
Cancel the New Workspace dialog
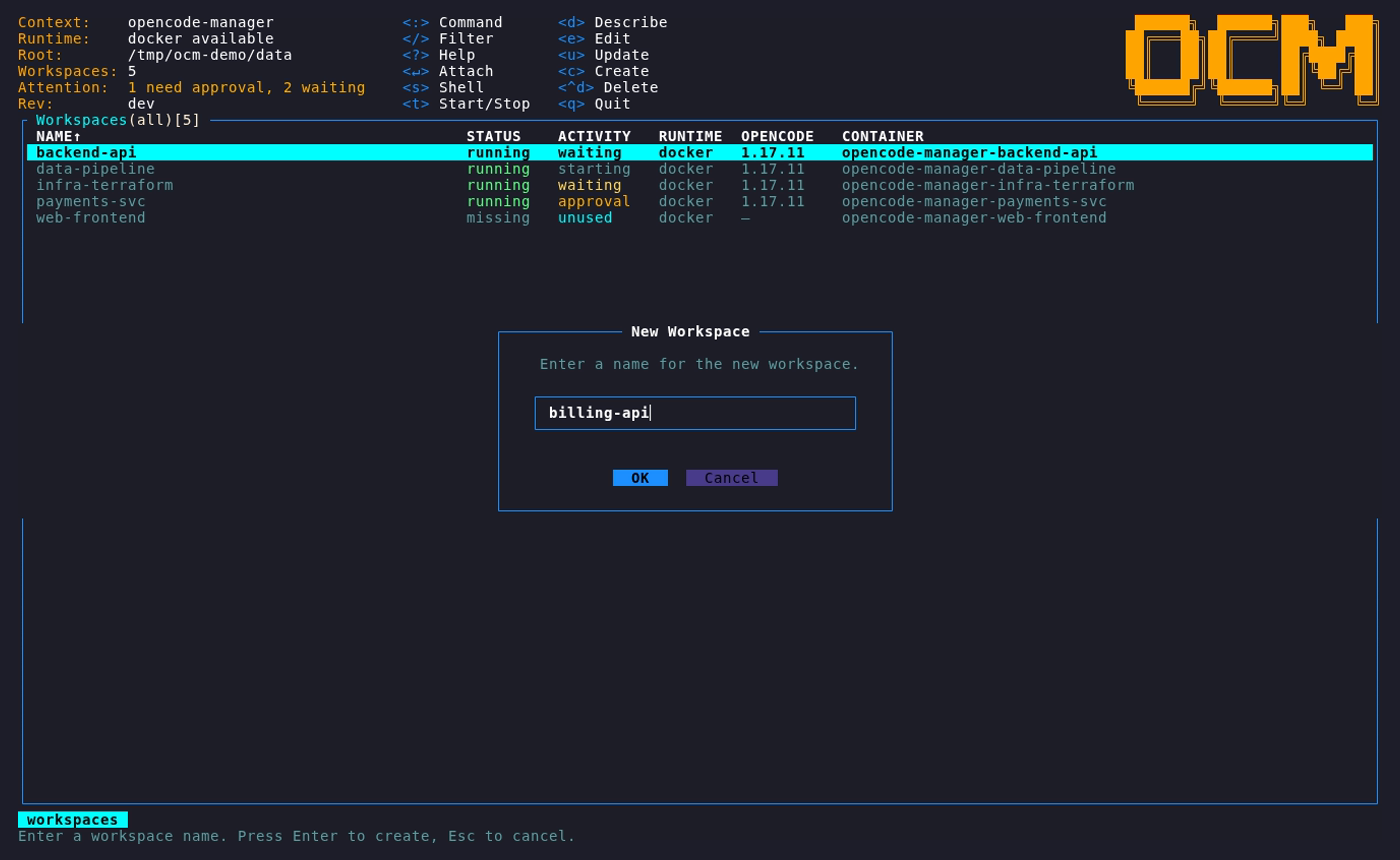click(732, 478)
